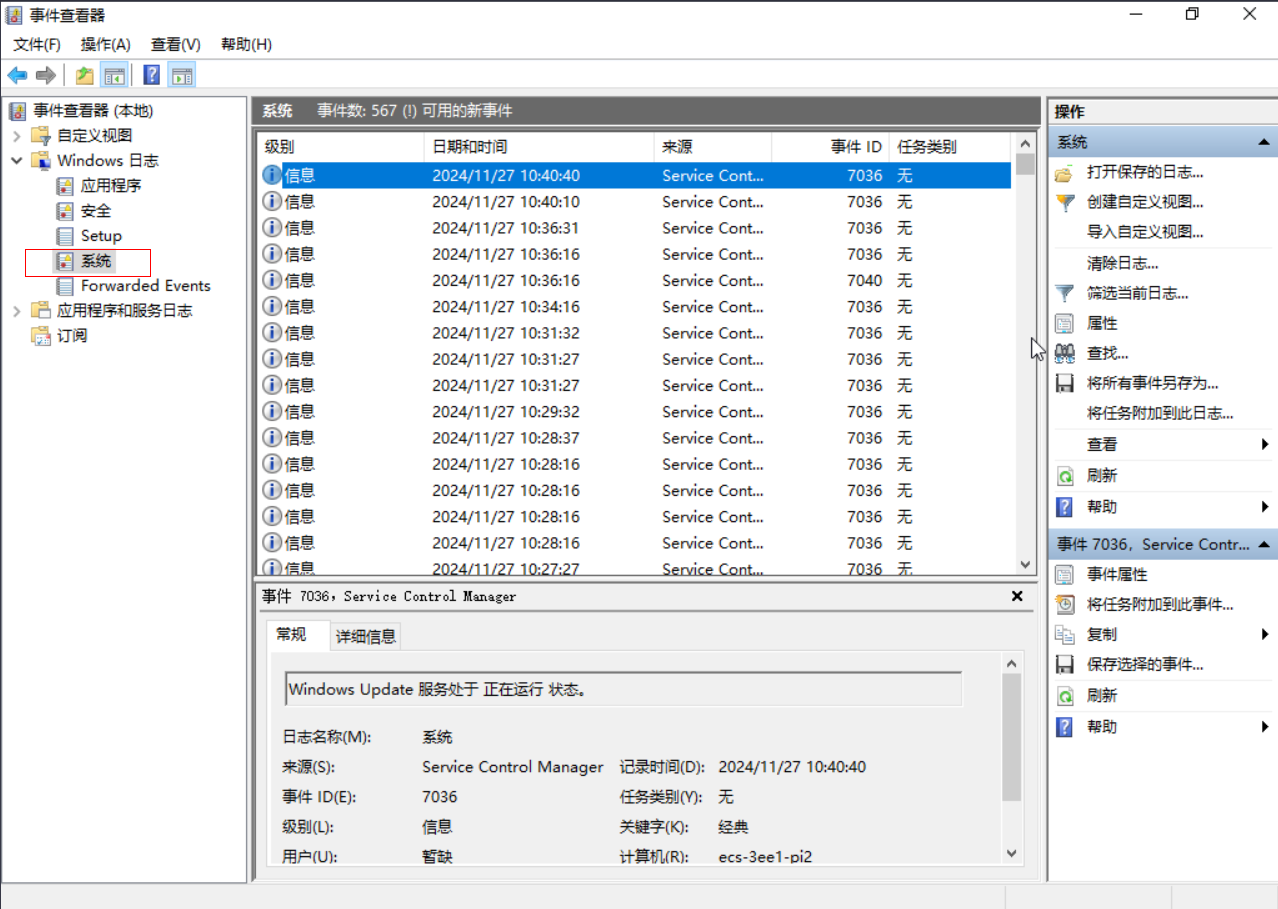Image resolution: width=1278 pixels, height=909 pixels.
Task: Click 帮助 icon under the 系统 actions section
Action: coord(1065,506)
